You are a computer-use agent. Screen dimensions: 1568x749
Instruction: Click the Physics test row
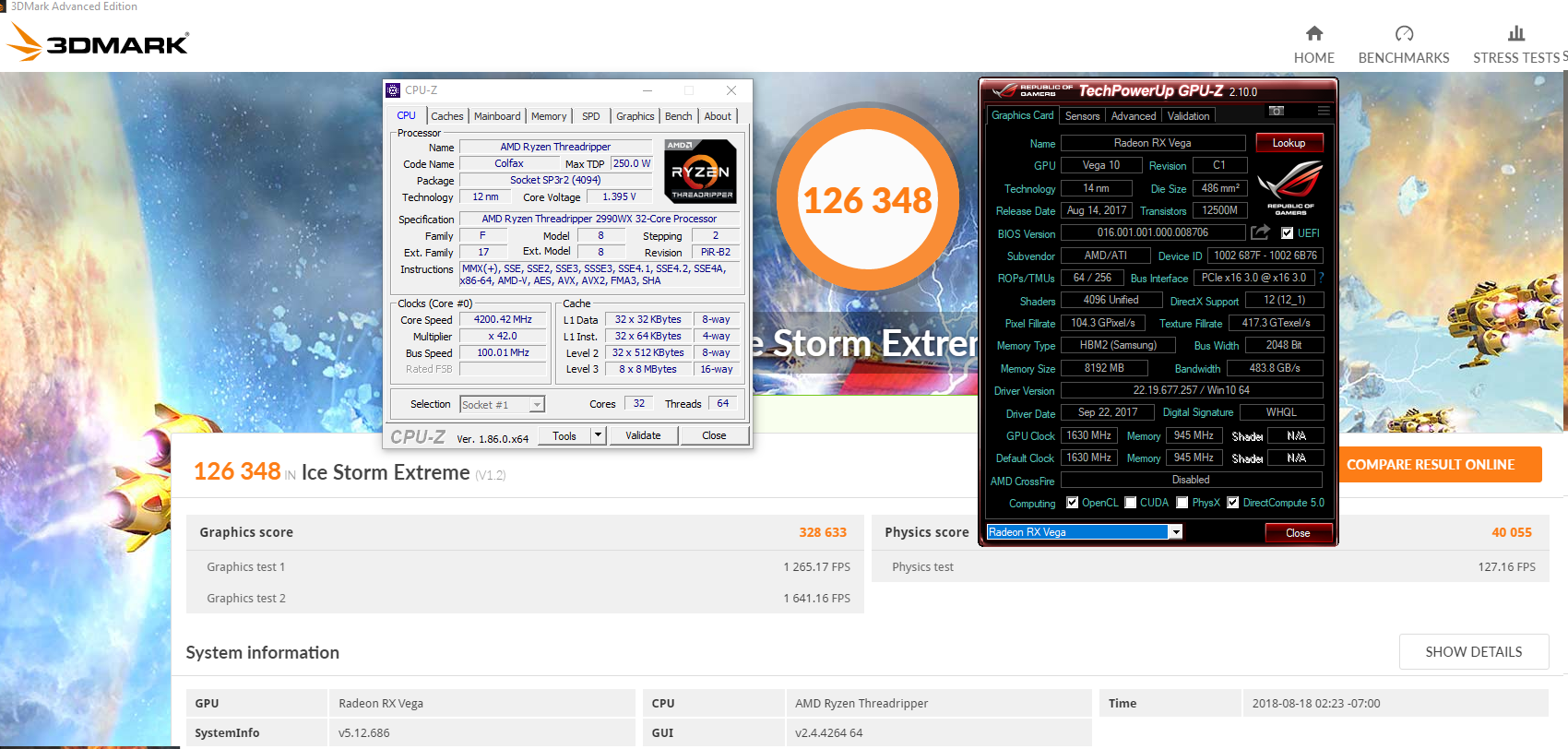tap(1210, 566)
